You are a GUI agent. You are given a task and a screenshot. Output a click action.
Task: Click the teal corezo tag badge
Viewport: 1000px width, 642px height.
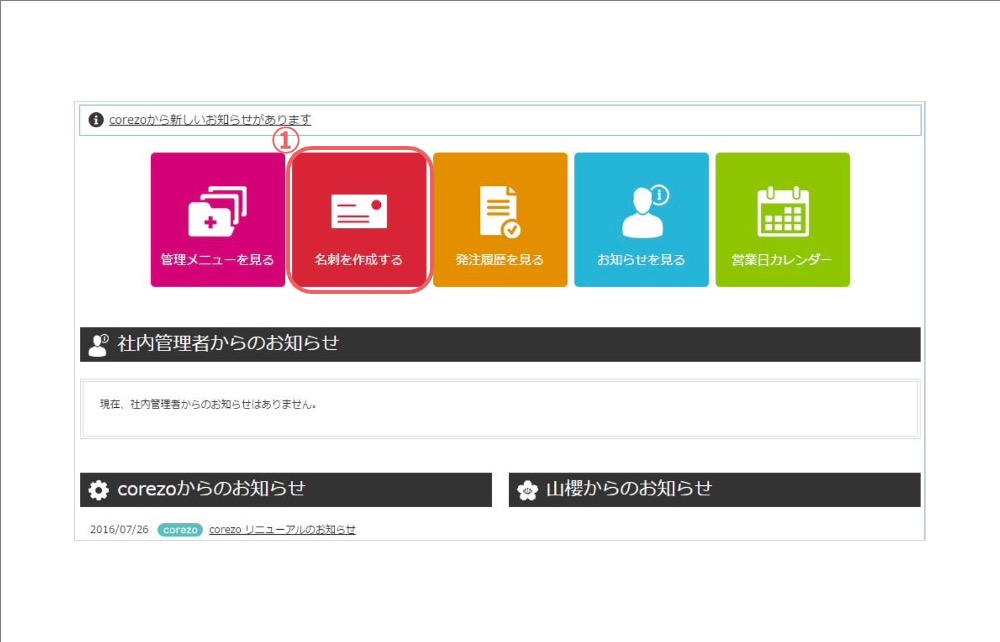pos(180,530)
